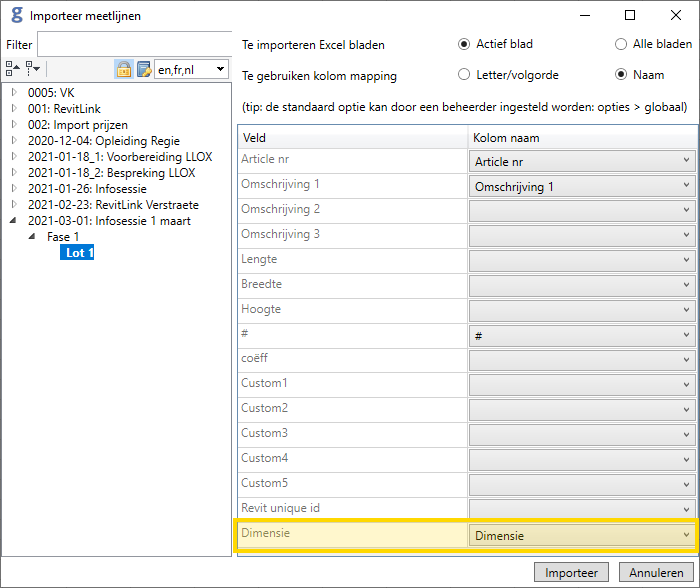Expand the 001: RevitLink node
The width and height of the screenshot is (700, 588).
click(14, 108)
